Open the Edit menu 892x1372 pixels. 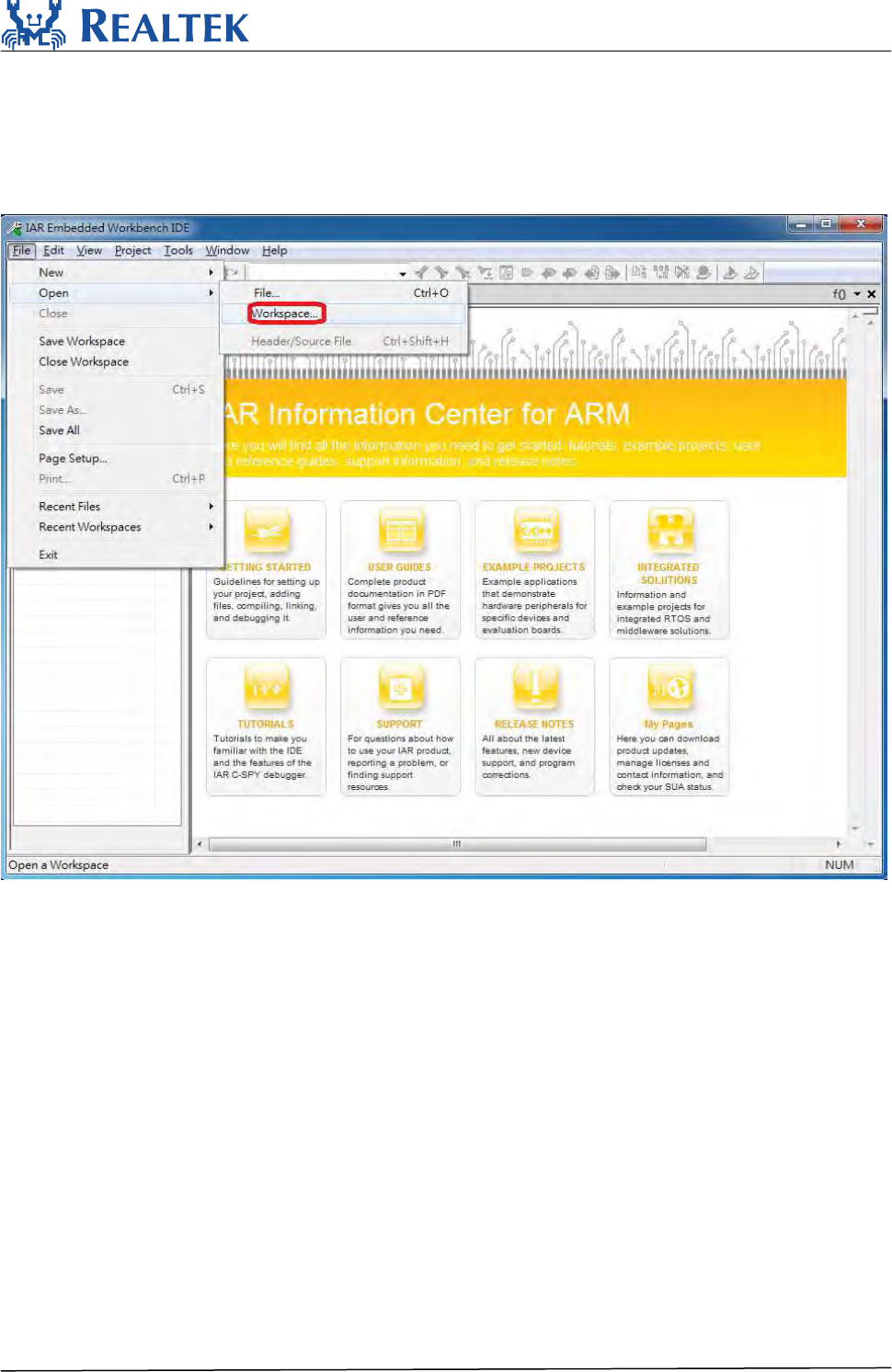[x=53, y=250]
